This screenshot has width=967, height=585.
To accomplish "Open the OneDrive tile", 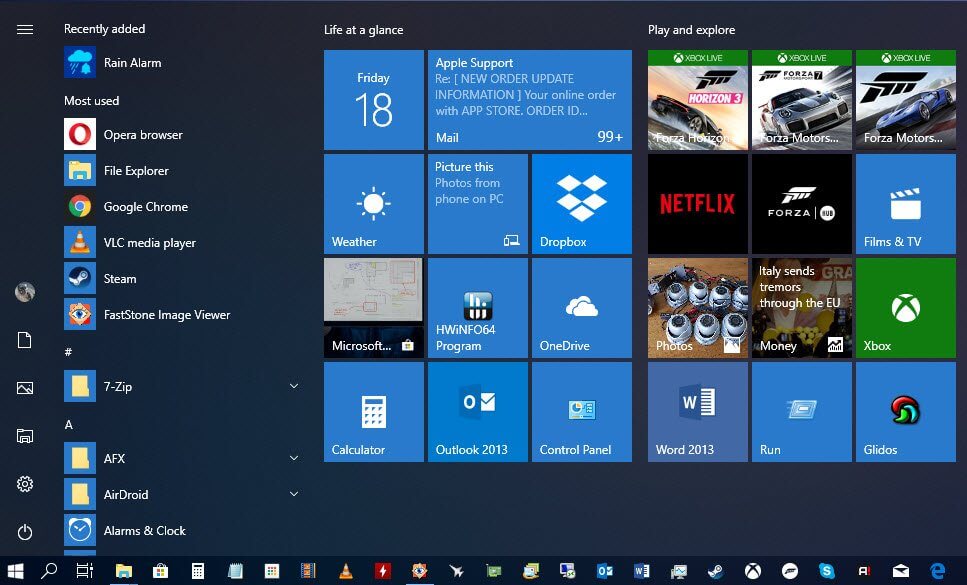I will click(581, 308).
